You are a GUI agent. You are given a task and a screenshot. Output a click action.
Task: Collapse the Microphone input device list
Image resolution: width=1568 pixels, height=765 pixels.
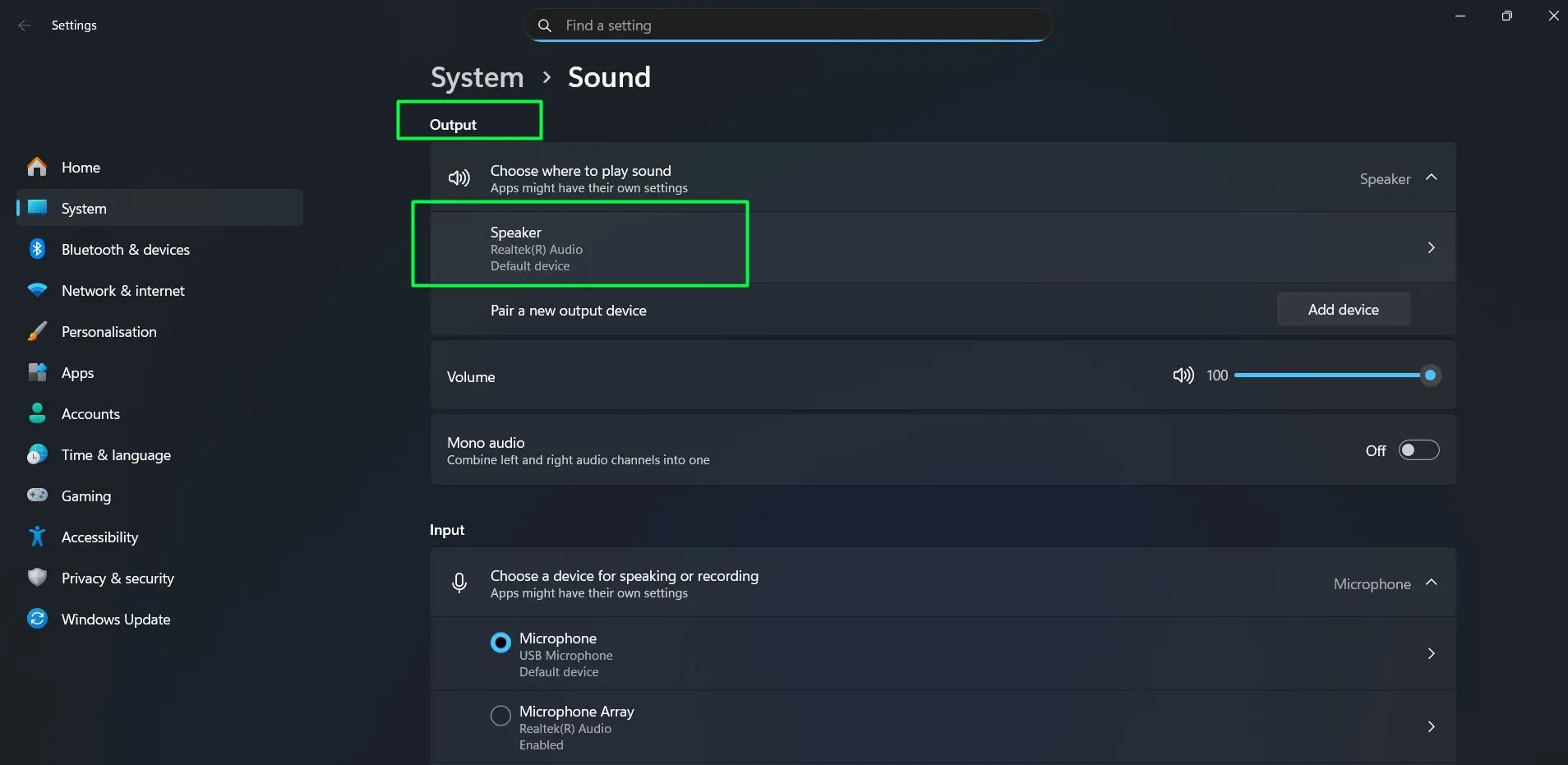point(1432,583)
